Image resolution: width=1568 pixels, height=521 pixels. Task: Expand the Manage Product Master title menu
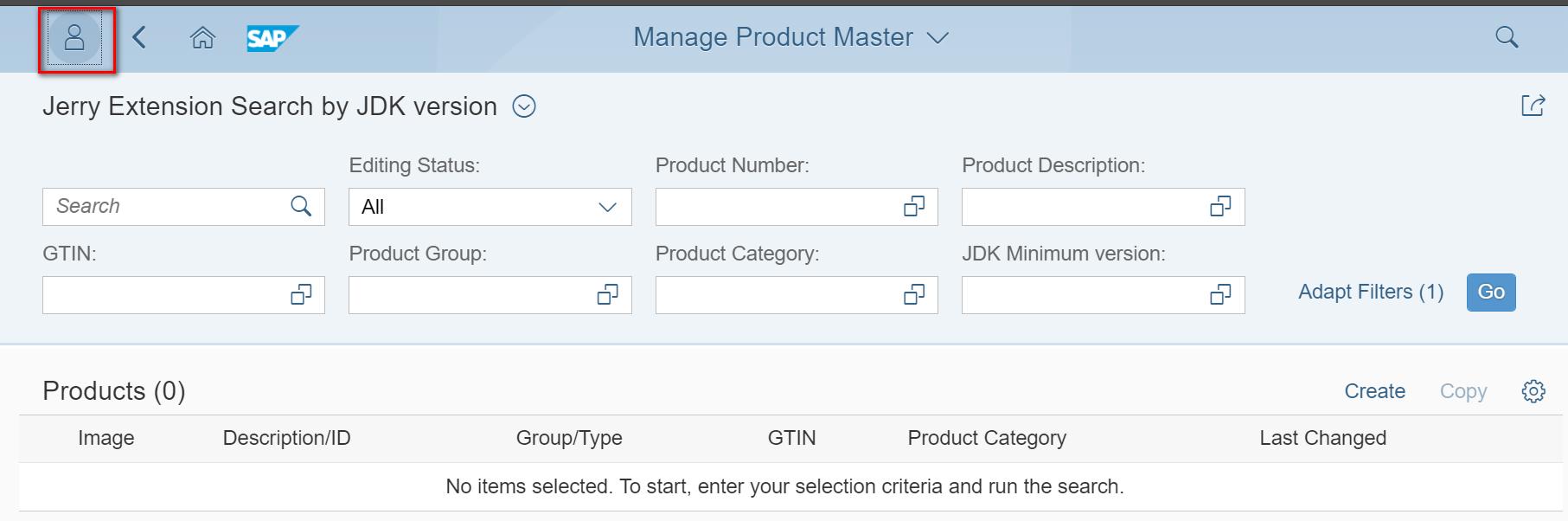tap(938, 38)
